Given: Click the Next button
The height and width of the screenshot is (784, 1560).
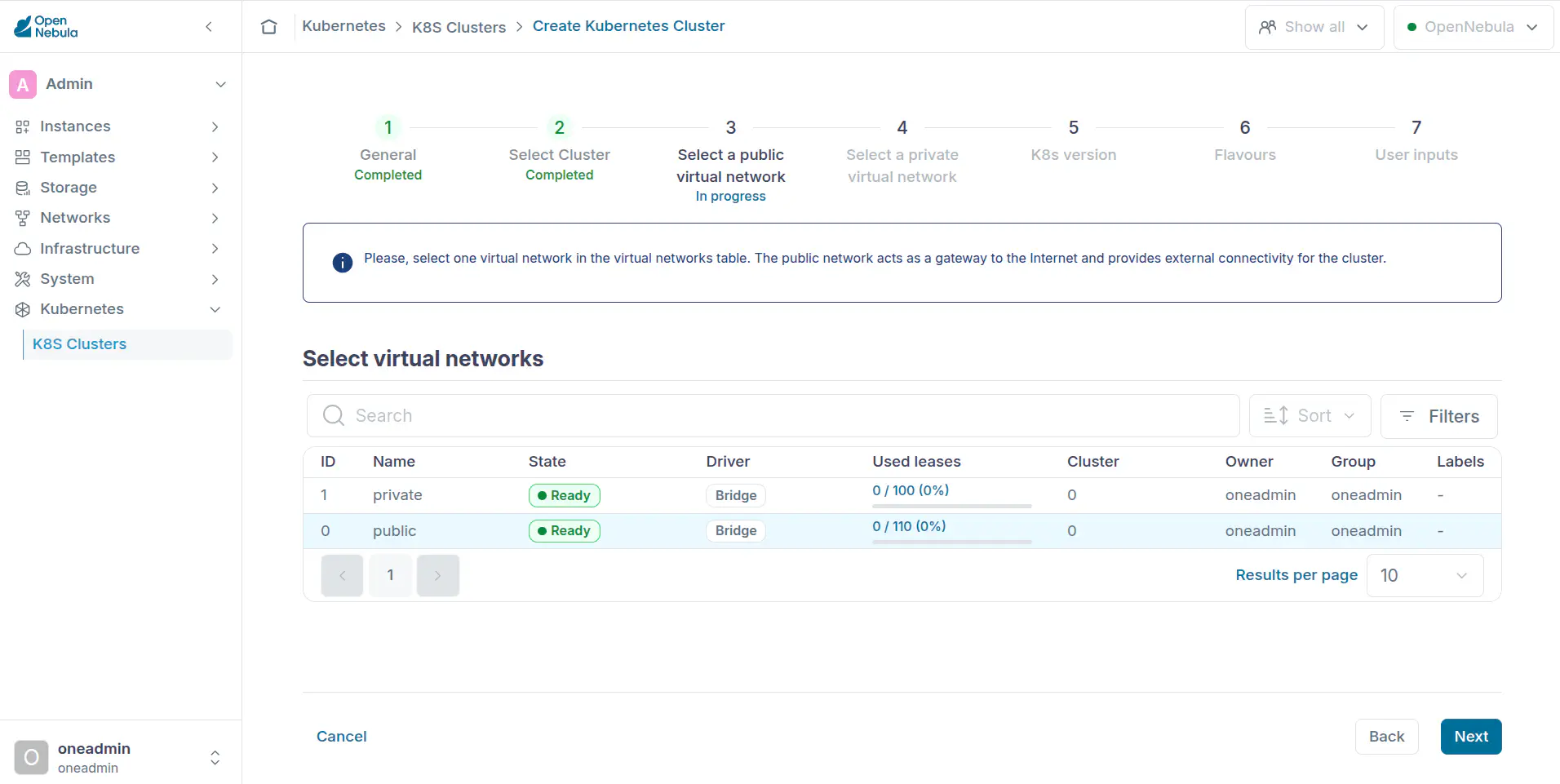Looking at the screenshot, I should tap(1471, 737).
